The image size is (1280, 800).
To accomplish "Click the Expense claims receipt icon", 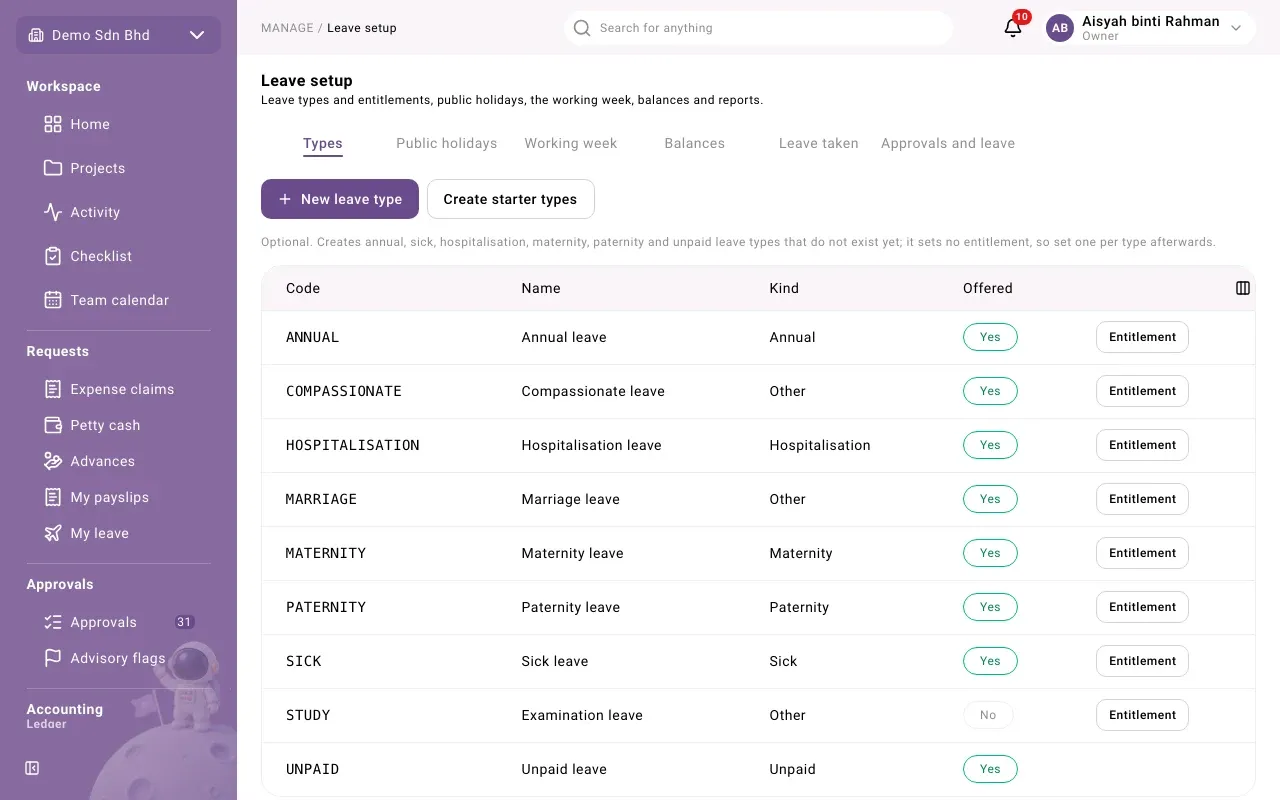I will [53, 389].
